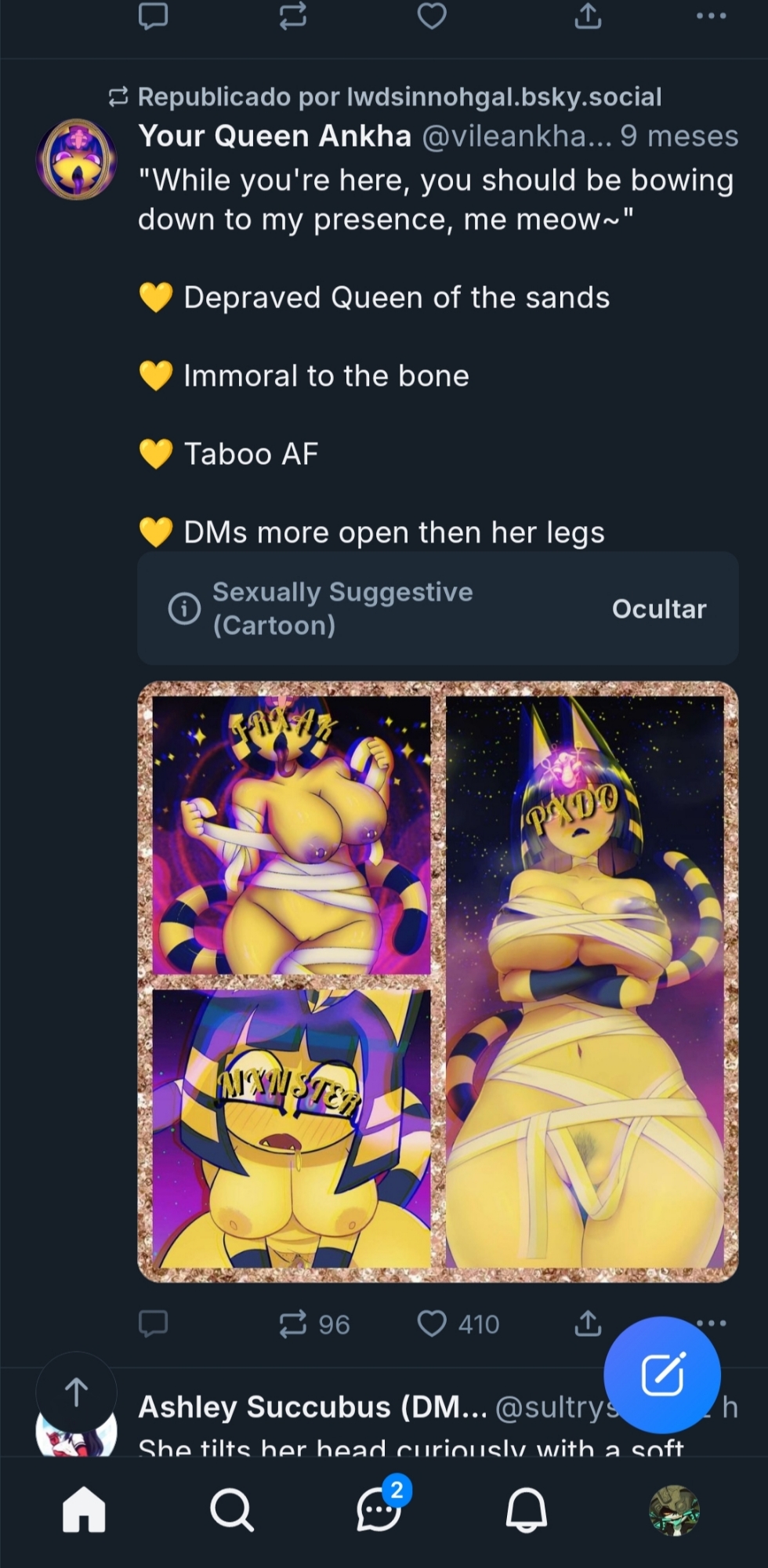This screenshot has width=768, height=1568.
Task: Share the post with 410 likes
Action: [588, 1323]
